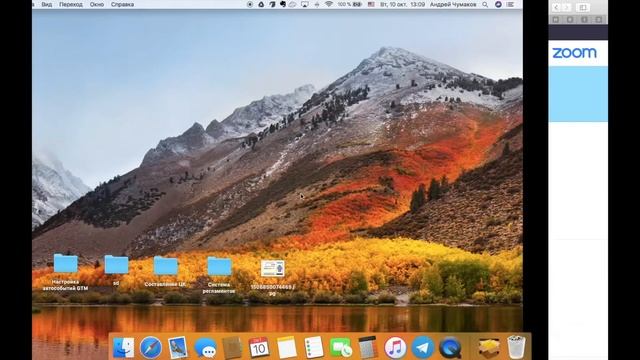The width and height of the screenshot is (640, 360).
Task: Open Notification Center list icon
Action: tap(510, 4)
